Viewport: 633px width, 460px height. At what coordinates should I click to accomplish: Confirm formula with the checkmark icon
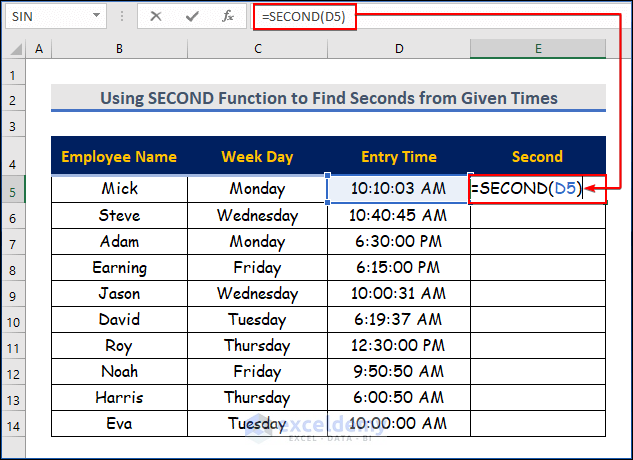192,17
